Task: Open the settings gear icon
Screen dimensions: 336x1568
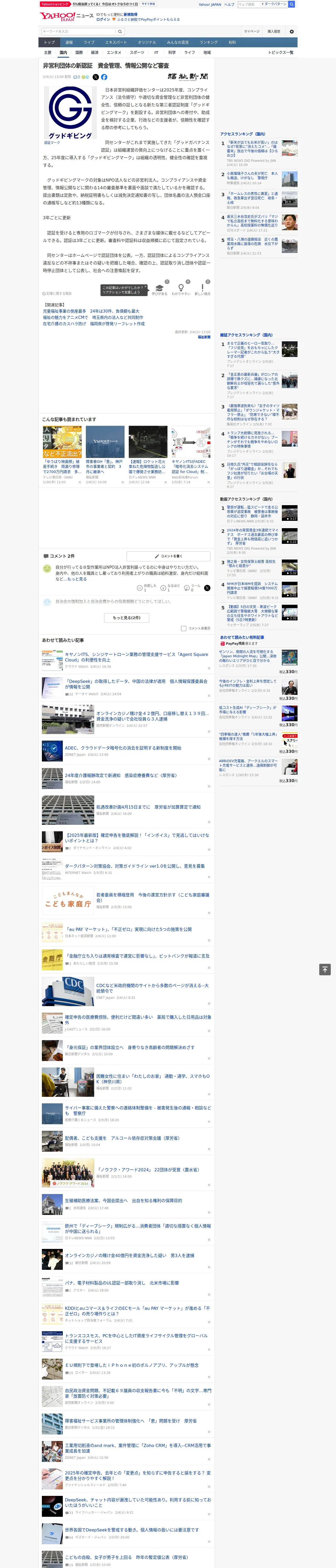Action: [x=291, y=32]
